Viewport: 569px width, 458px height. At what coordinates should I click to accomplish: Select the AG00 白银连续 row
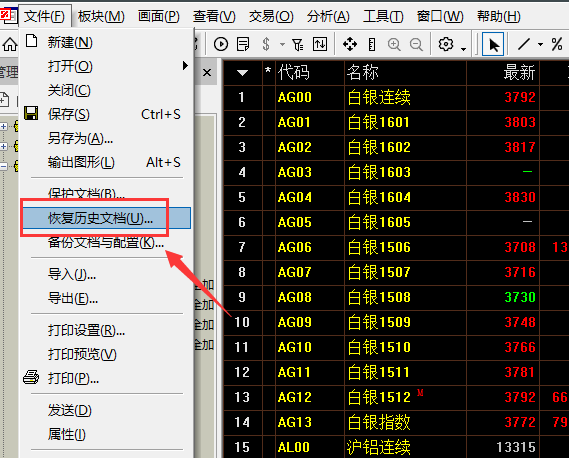(x=396, y=97)
